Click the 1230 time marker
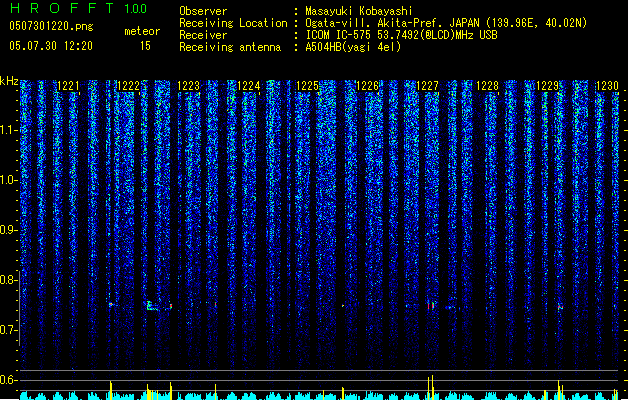Image resolution: width=629 pixels, height=400 pixels. (607, 86)
